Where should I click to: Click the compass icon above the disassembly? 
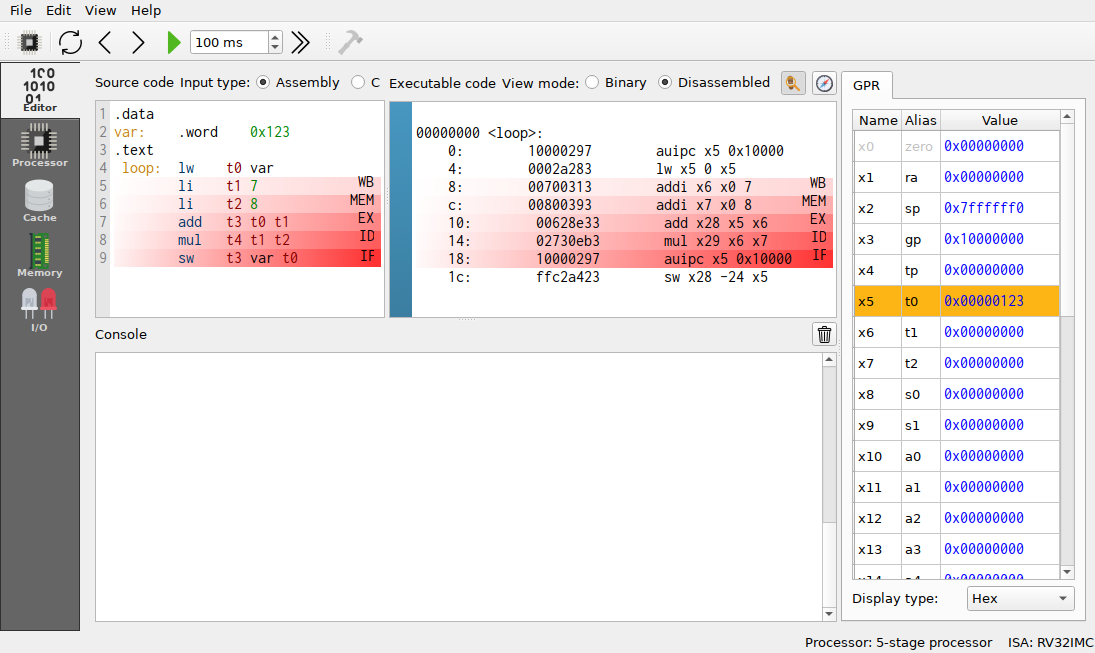[x=824, y=83]
